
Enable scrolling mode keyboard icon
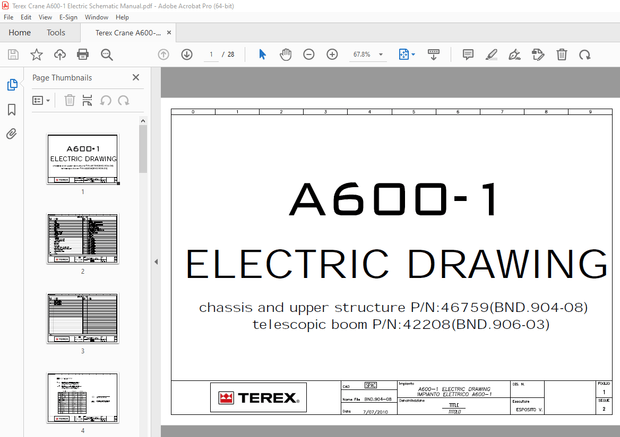coord(433,55)
